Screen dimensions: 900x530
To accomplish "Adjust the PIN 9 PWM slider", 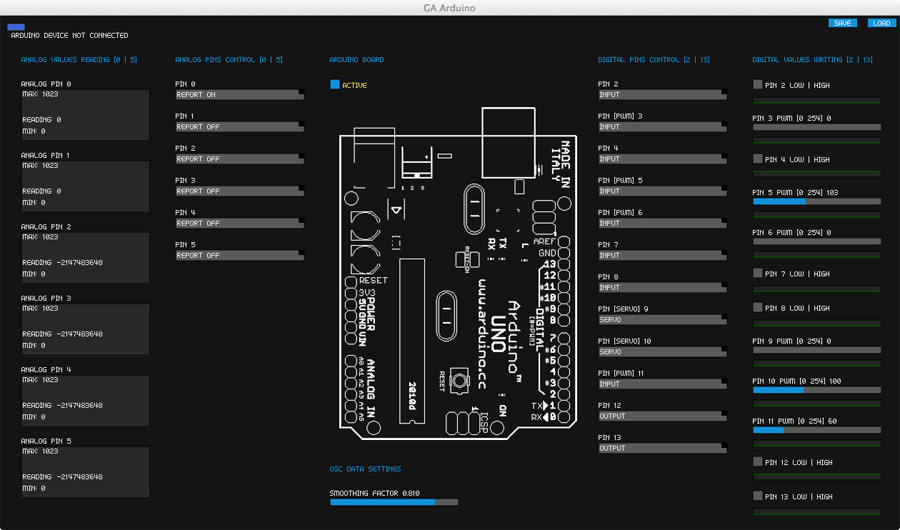I will 817,350.
